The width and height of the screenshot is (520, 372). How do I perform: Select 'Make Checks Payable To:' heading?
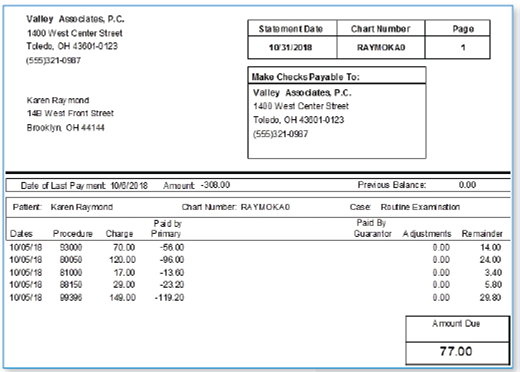(305, 77)
